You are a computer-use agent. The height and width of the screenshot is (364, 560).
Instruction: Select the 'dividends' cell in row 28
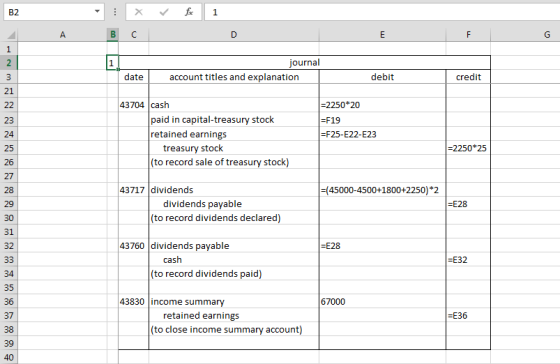point(234,190)
